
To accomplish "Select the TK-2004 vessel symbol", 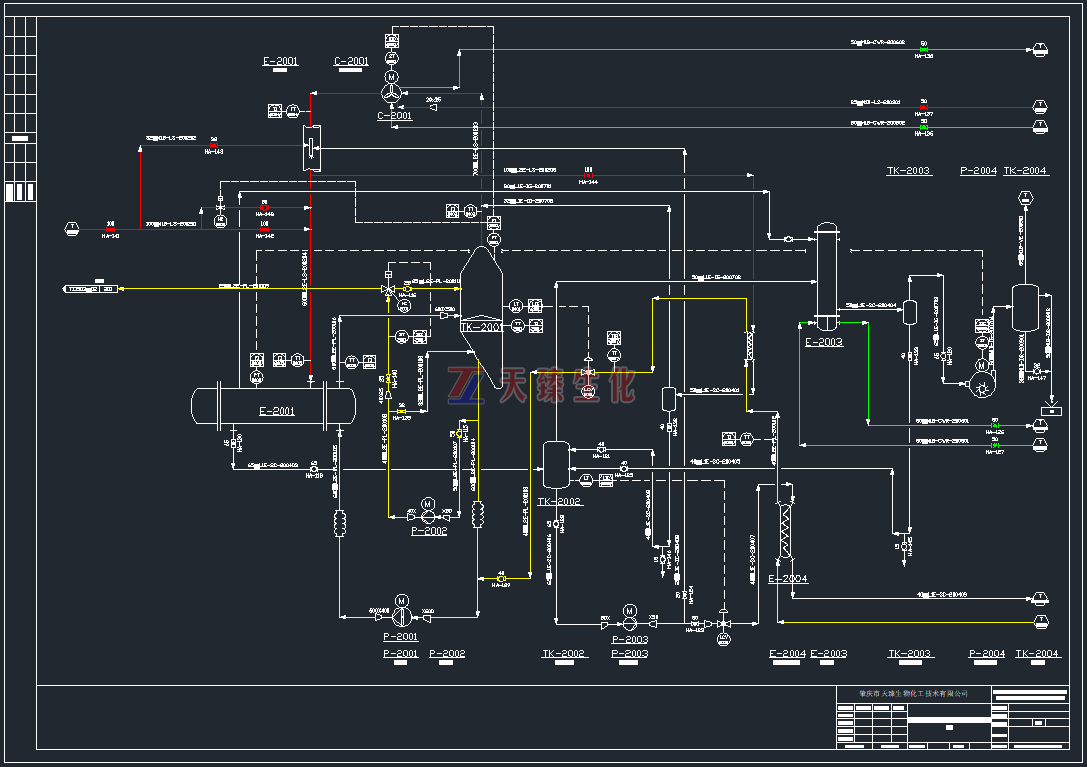I will click(1026, 306).
